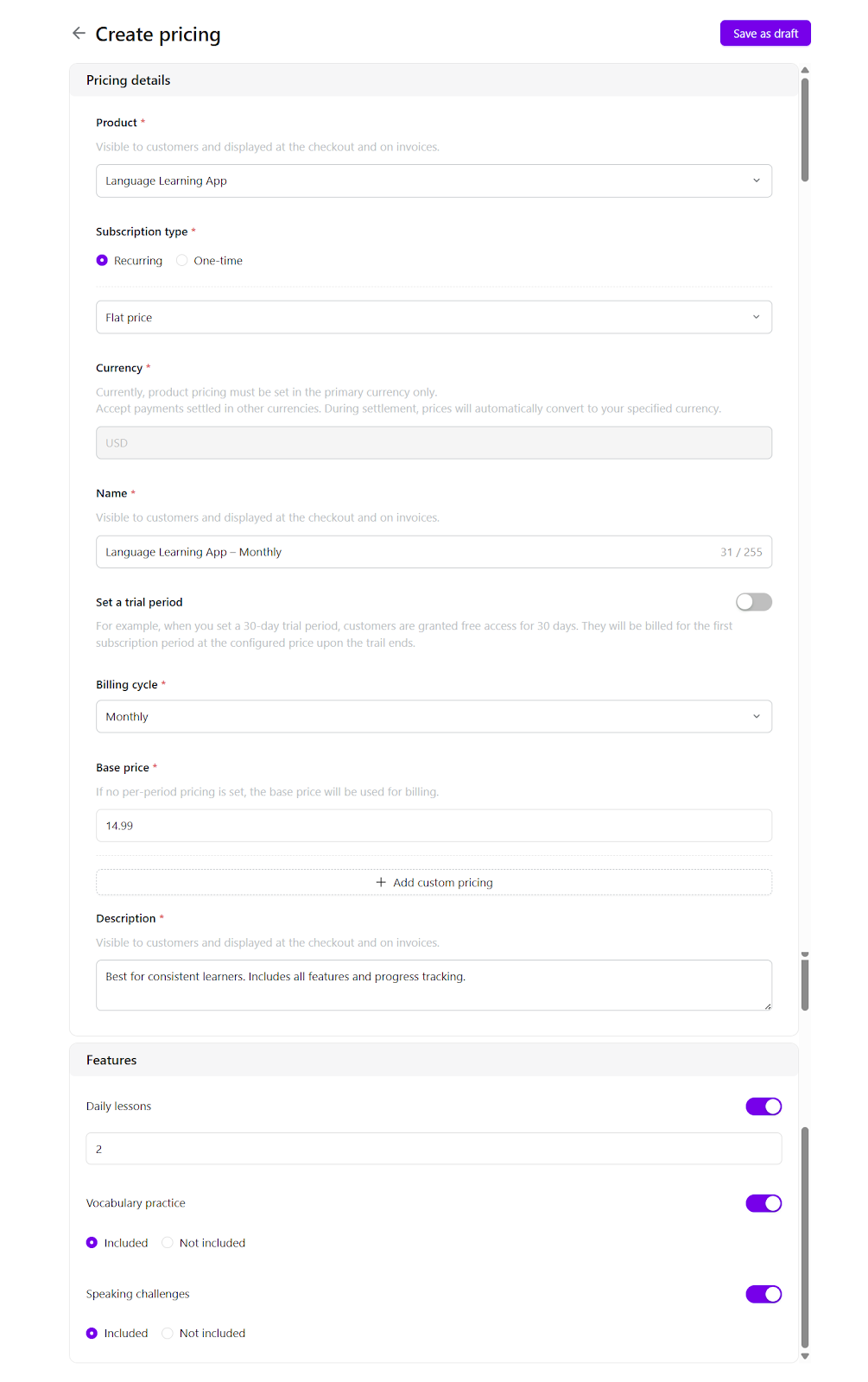Select Recurring subscription type
The width and height of the screenshot is (868, 1382).
tap(102, 261)
